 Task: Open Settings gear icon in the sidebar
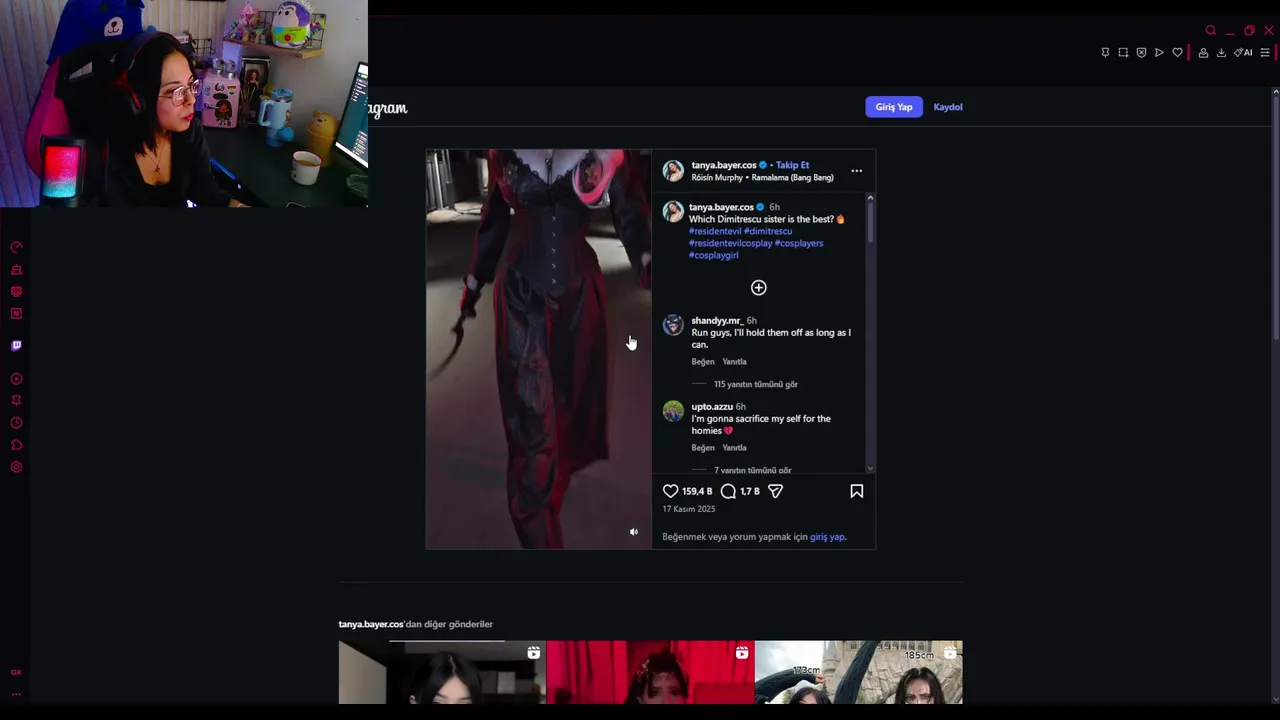pos(16,467)
